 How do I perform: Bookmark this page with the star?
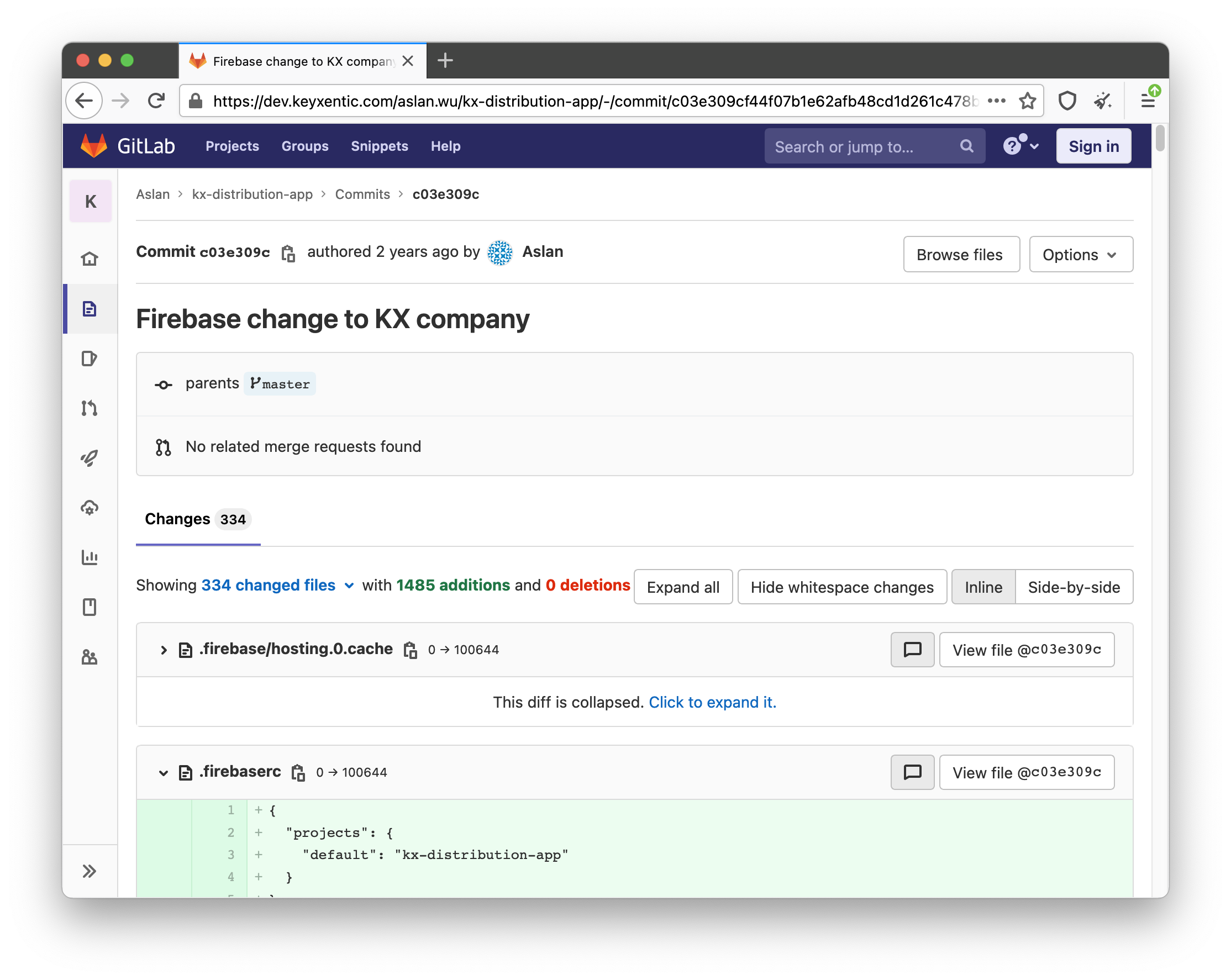tap(1028, 101)
